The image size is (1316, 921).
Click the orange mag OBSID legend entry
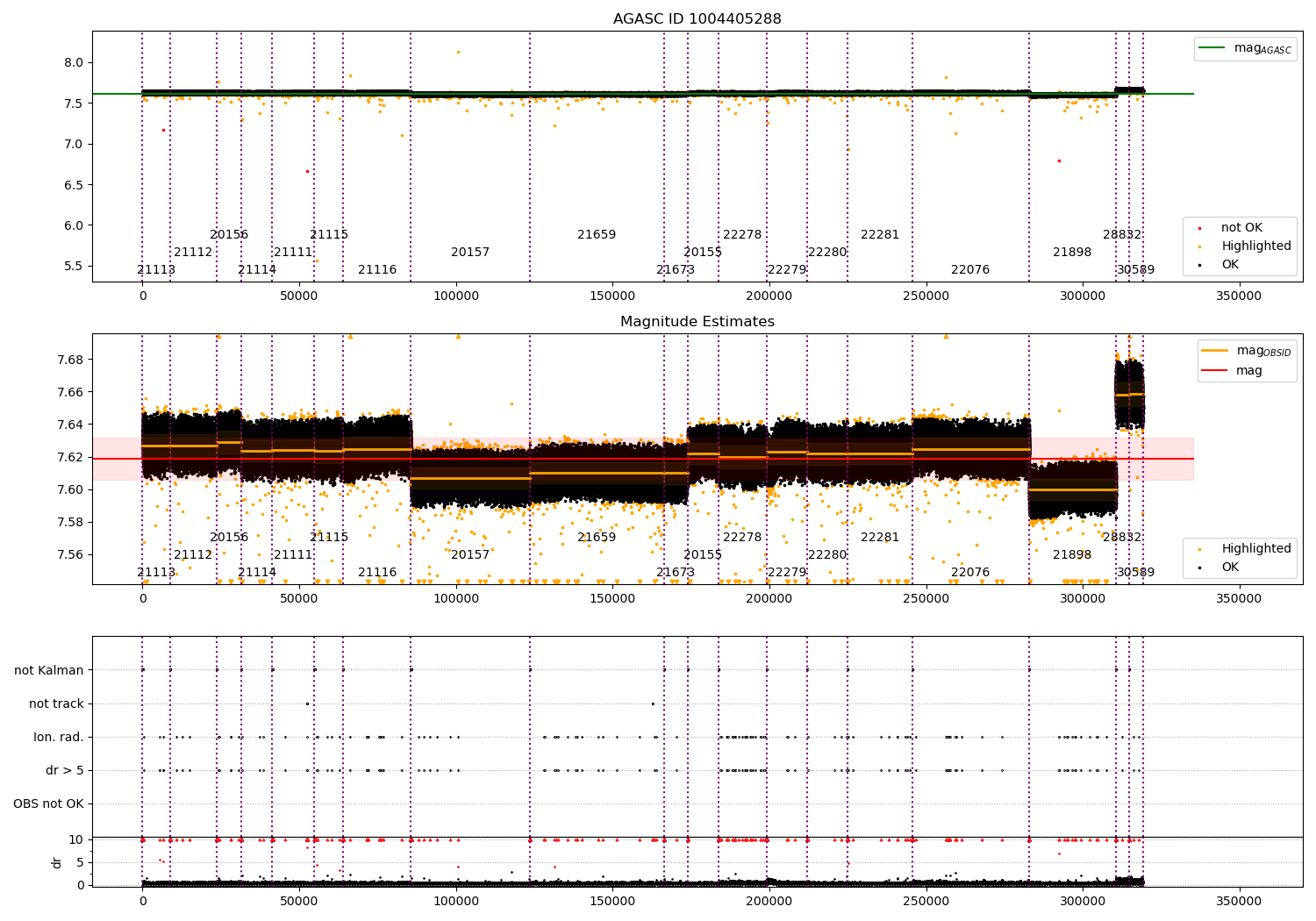1248,352
